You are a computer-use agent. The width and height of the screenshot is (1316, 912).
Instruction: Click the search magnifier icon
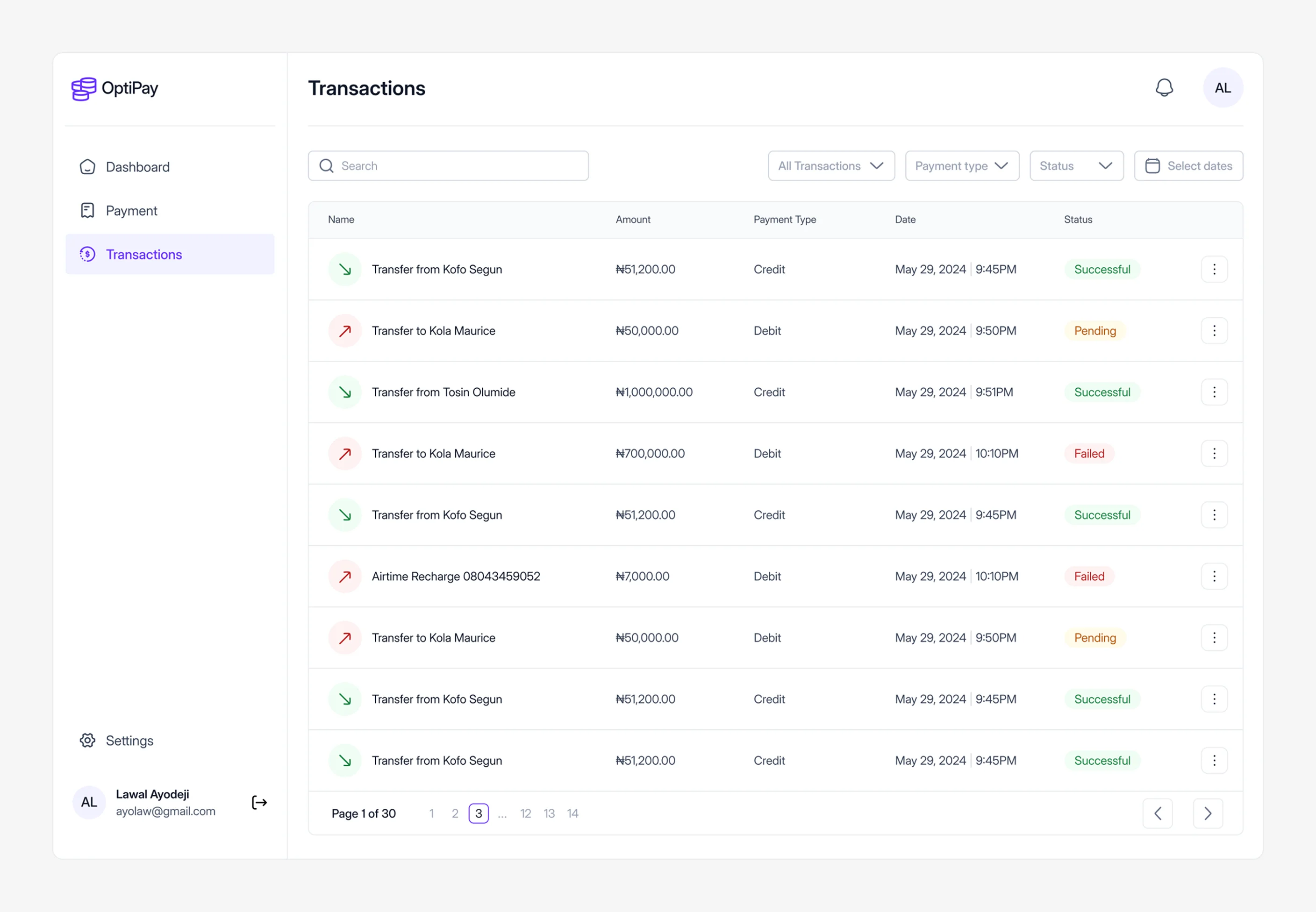pyautogui.click(x=326, y=166)
